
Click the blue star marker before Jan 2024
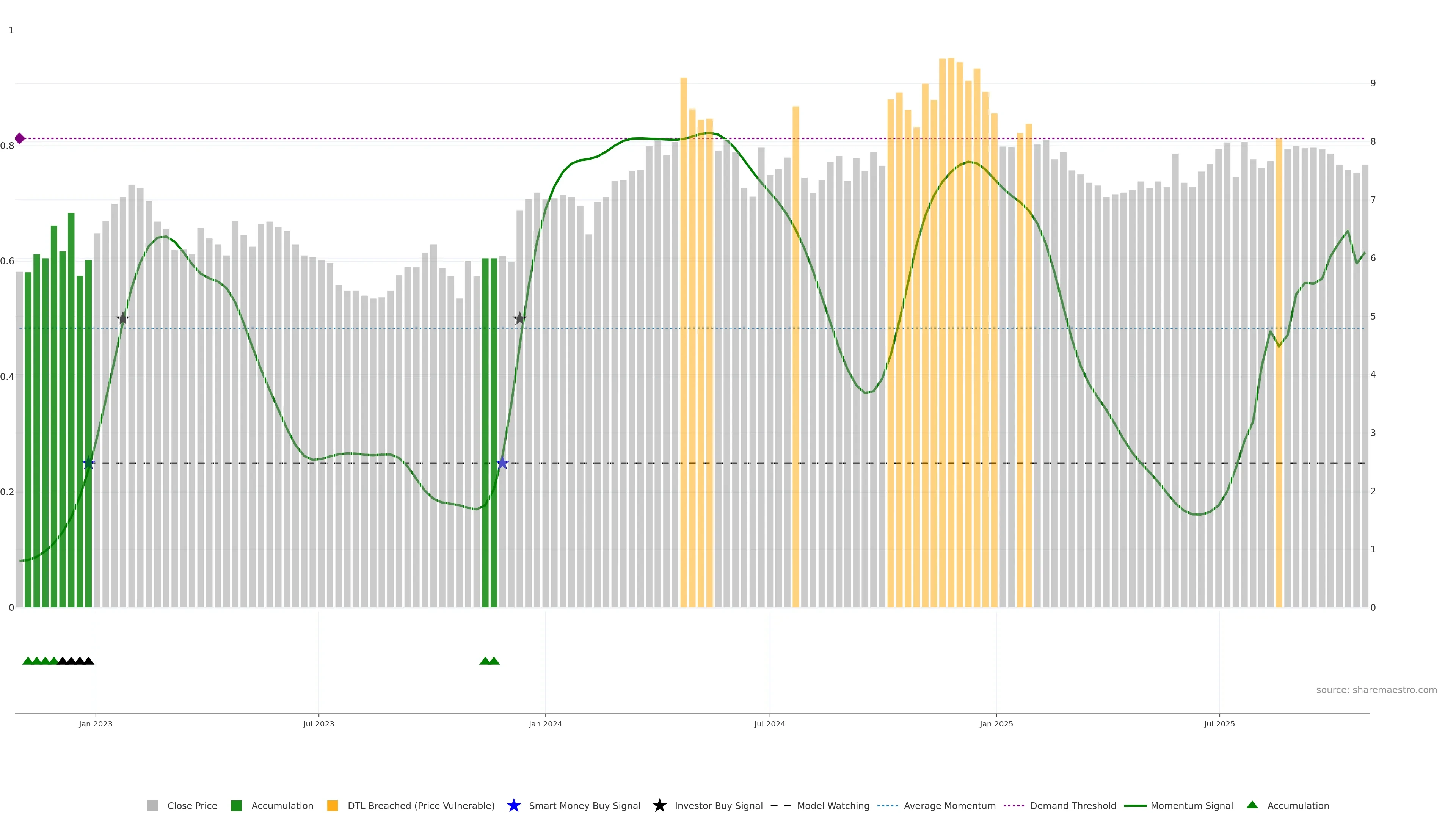click(502, 463)
